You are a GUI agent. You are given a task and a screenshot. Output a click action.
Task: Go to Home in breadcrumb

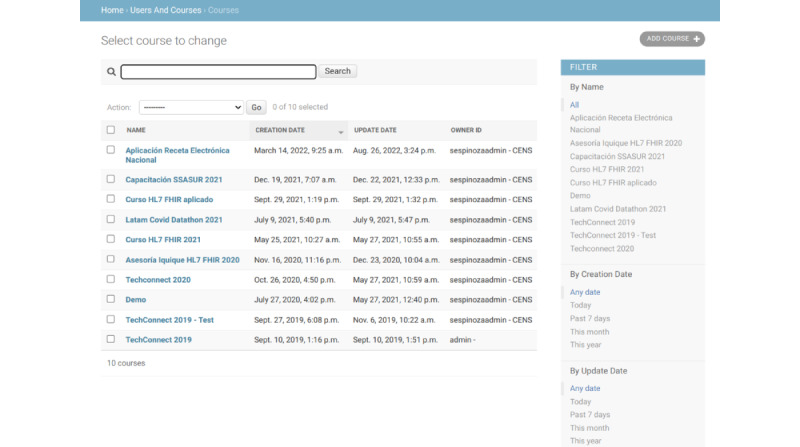112,10
